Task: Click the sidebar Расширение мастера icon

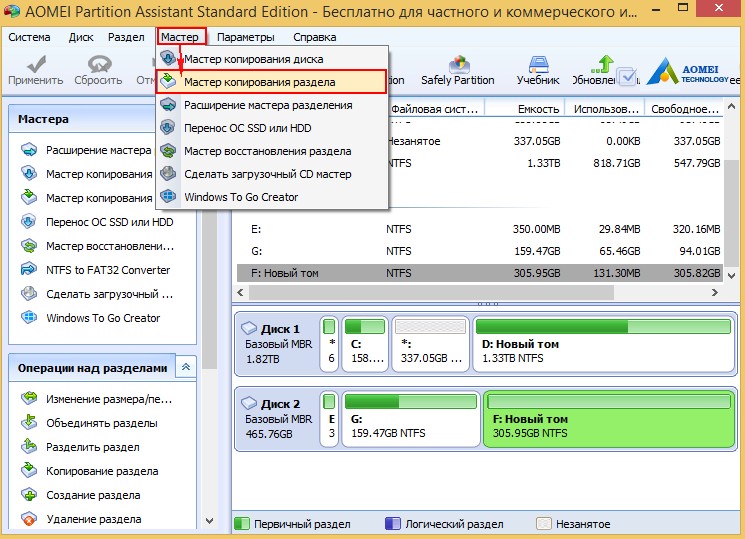Action: click(x=29, y=150)
